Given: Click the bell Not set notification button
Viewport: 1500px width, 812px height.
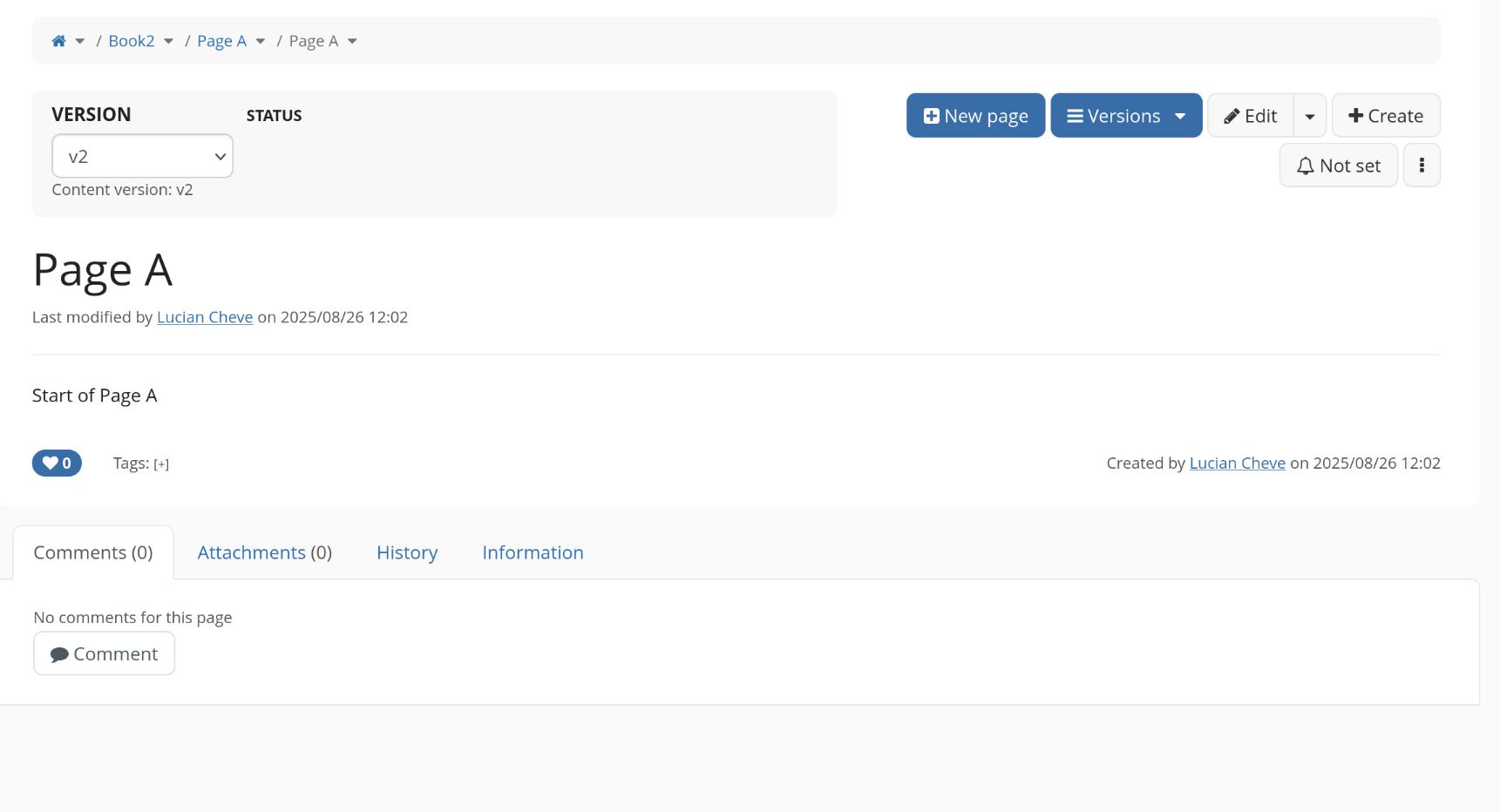Looking at the screenshot, I should coord(1338,166).
